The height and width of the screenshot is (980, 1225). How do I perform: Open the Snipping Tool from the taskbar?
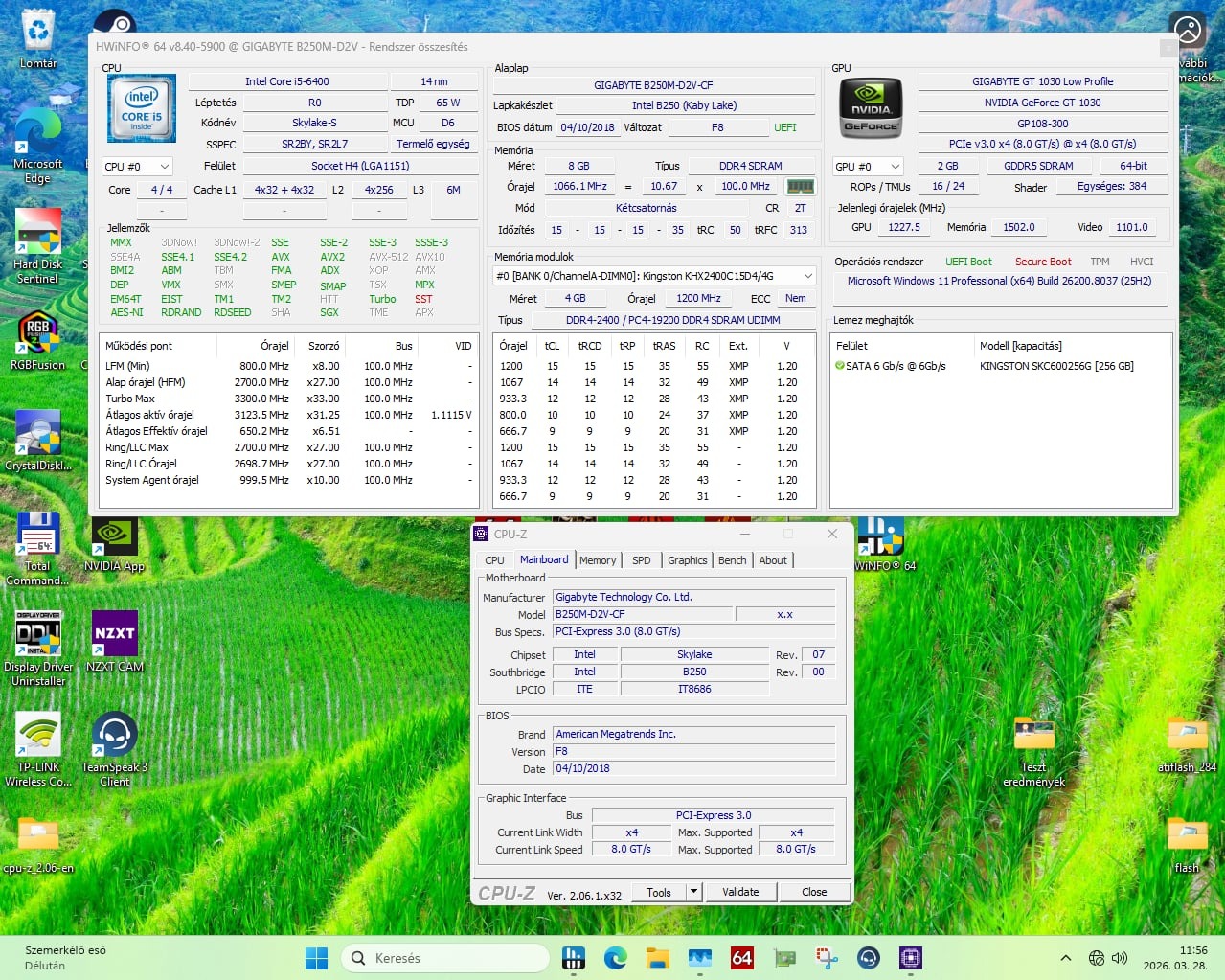point(827,957)
